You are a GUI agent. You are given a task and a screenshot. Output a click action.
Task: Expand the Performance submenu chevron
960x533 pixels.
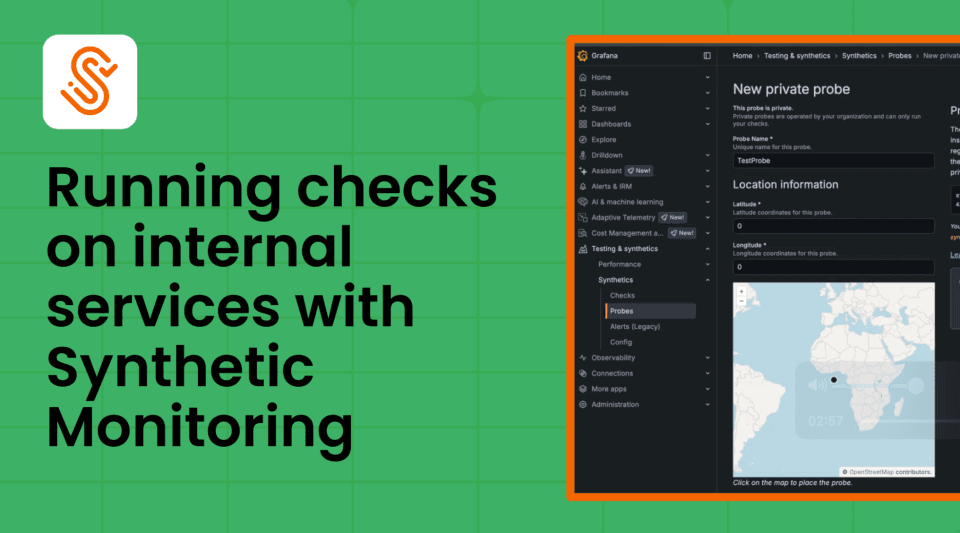708,264
